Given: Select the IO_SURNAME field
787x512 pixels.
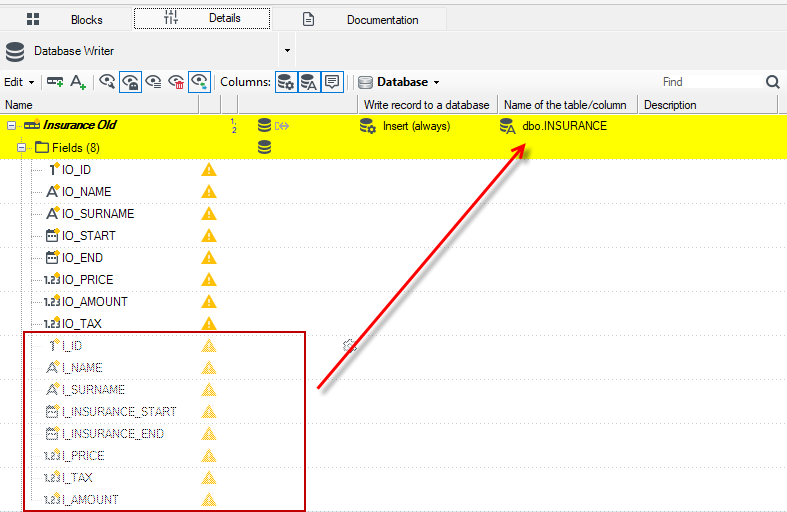Looking at the screenshot, I should click(x=98, y=214).
